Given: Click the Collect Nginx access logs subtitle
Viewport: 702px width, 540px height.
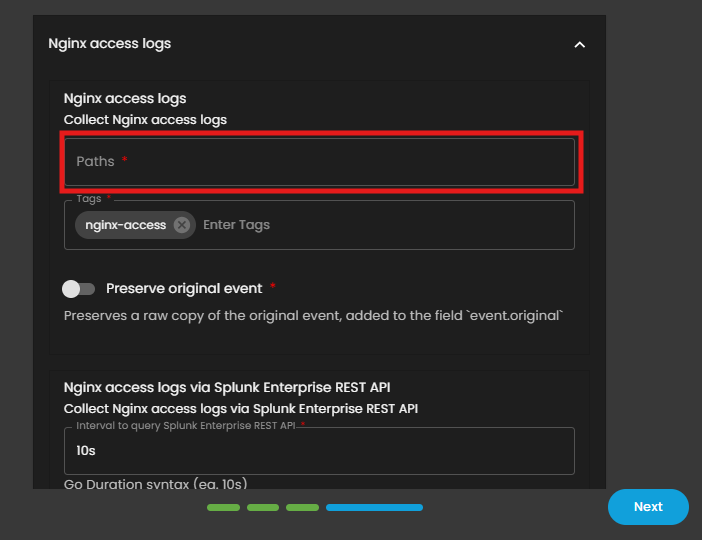Looking at the screenshot, I should (145, 120).
